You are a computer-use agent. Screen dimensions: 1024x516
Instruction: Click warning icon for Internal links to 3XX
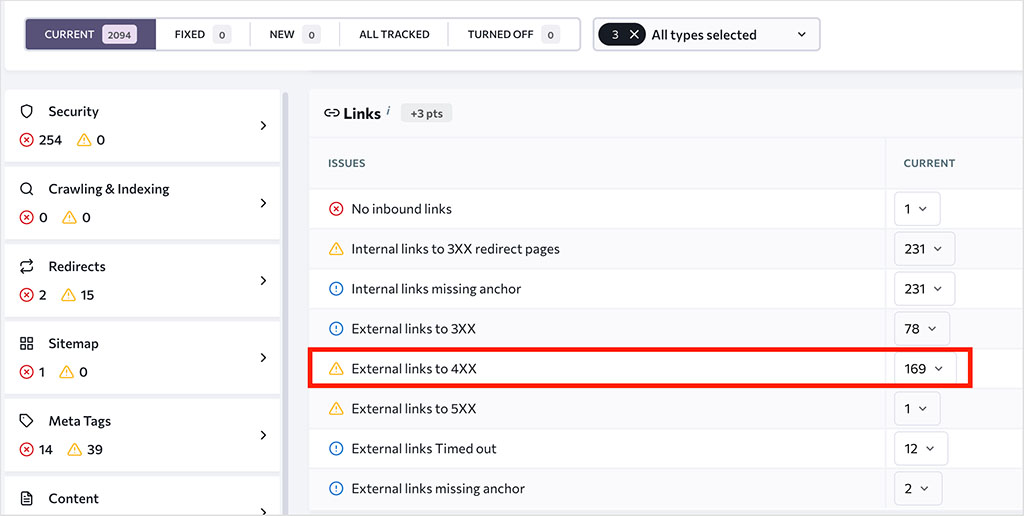pos(336,249)
